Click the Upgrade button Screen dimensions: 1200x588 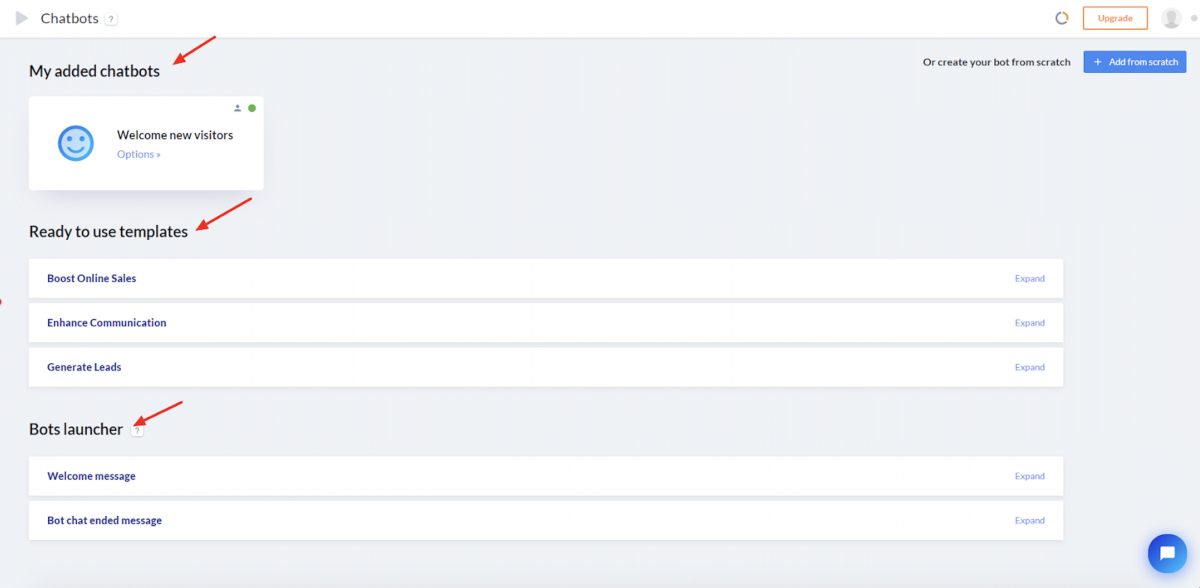click(1115, 18)
